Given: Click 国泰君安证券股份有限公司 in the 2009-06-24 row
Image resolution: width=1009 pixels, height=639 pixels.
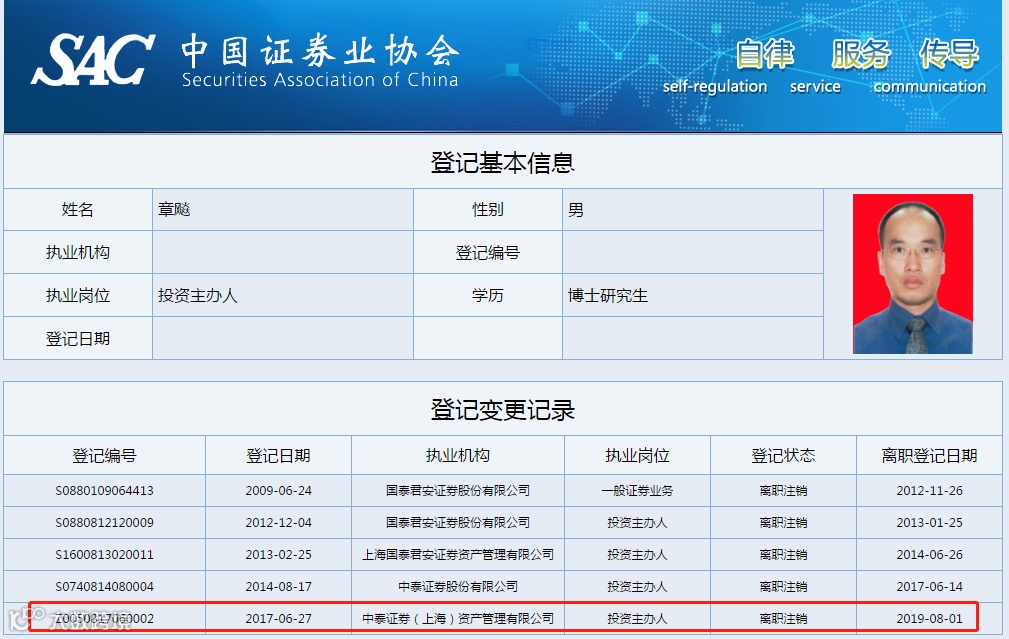Looking at the screenshot, I should click(458, 490).
